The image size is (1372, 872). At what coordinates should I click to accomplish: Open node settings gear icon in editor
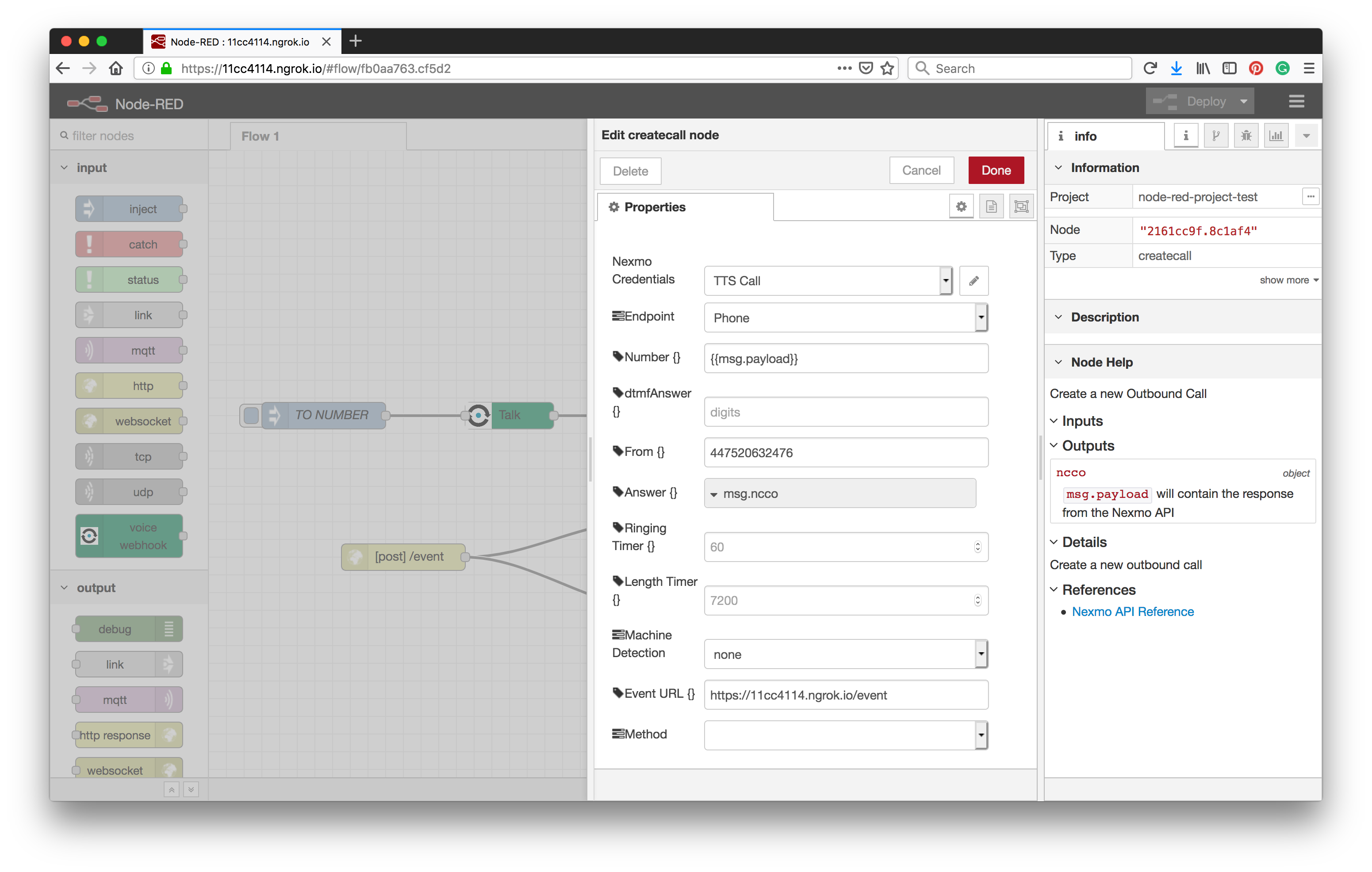(961, 207)
